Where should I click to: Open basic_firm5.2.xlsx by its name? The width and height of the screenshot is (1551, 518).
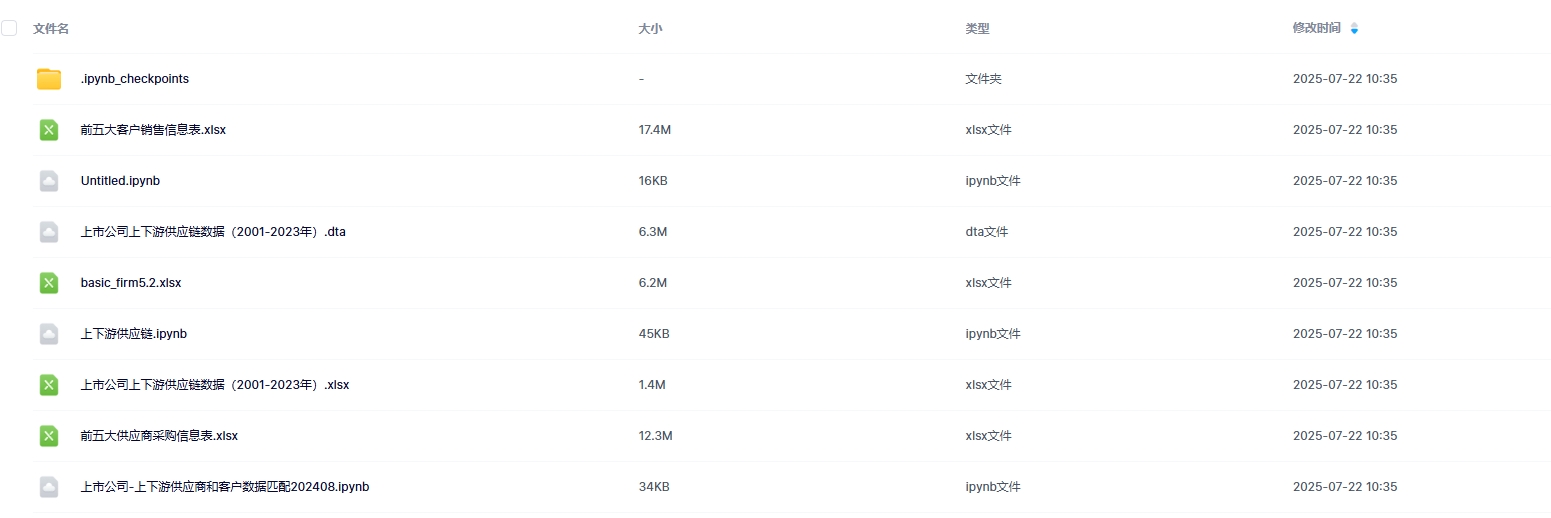[131, 283]
